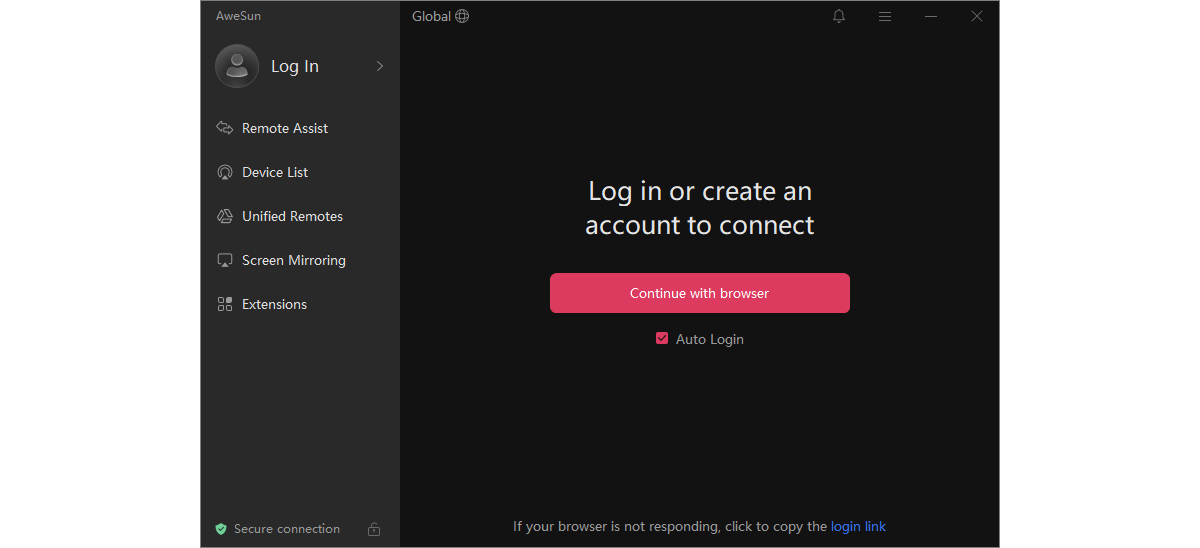Click the Remote Assist arrows icon
The width and height of the screenshot is (1200, 548).
(x=225, y=128)
